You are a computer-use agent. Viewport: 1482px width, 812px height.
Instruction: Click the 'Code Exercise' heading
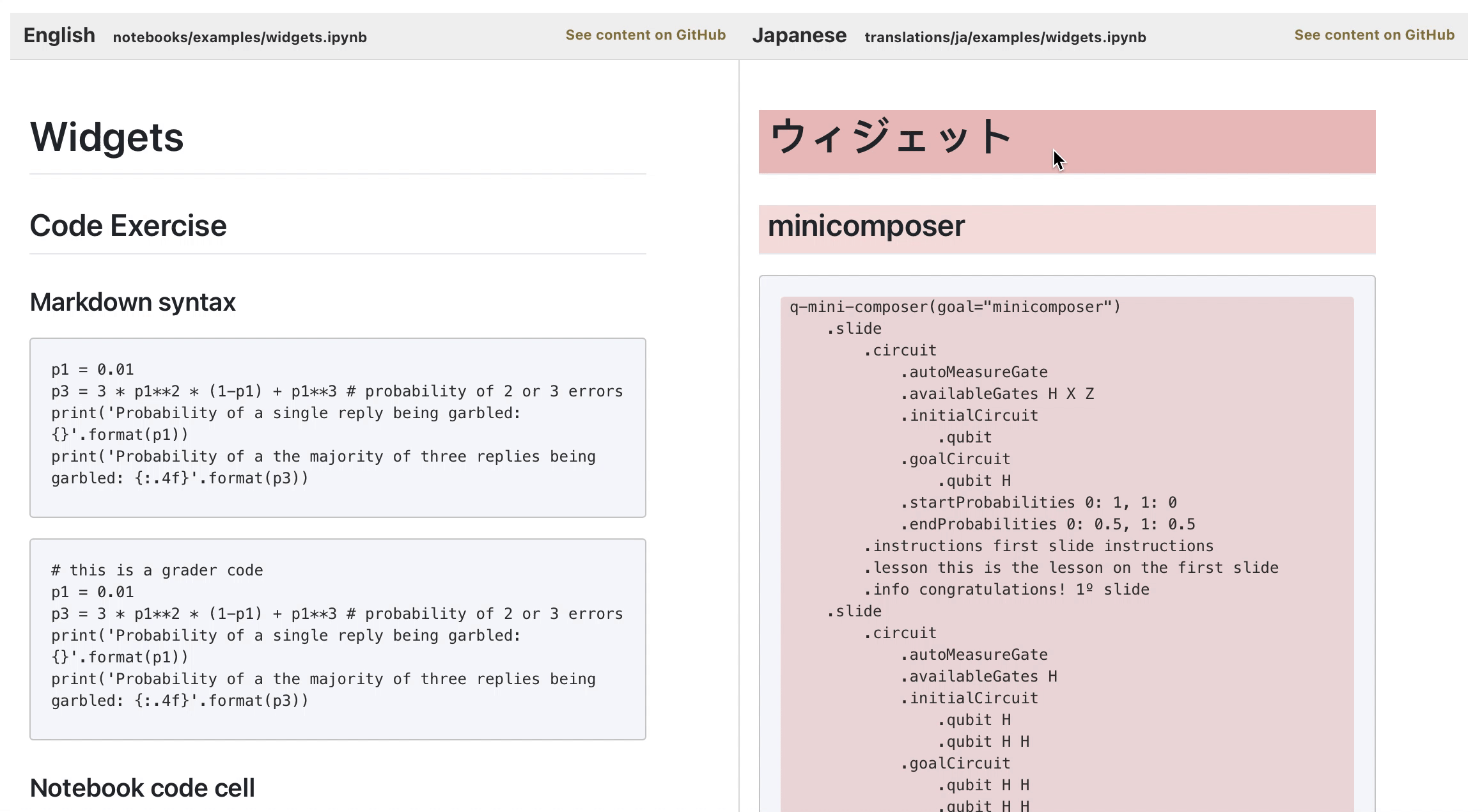(128, 226)
